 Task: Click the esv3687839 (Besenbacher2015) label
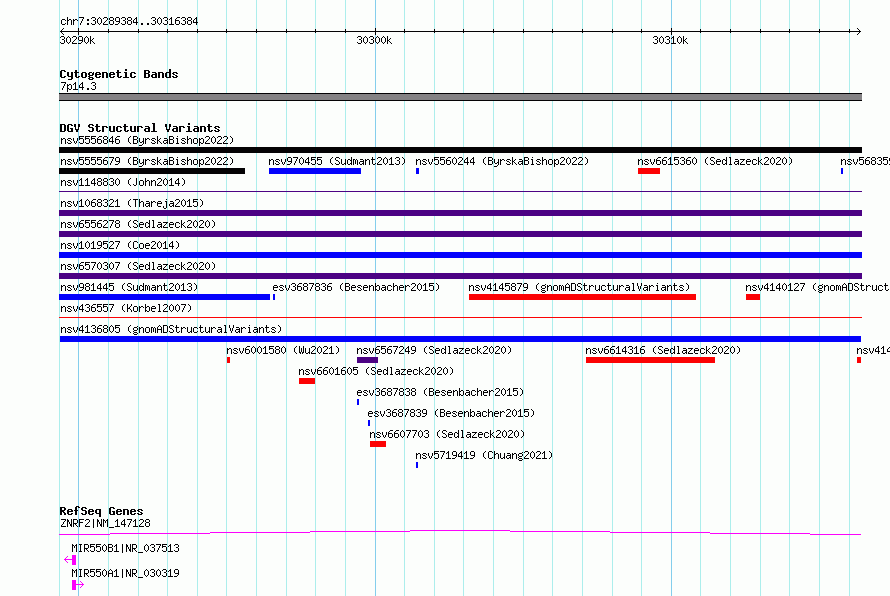451,413
